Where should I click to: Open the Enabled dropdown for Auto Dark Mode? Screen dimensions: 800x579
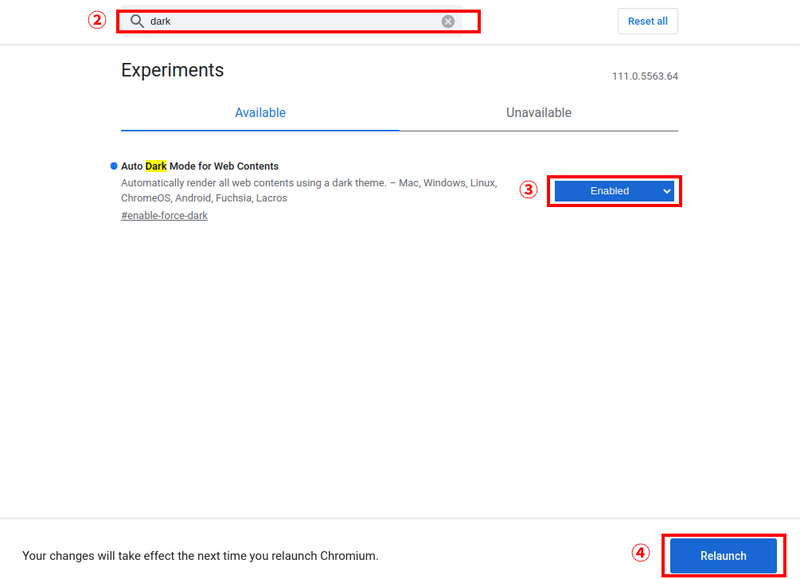(x=613, y=191)
